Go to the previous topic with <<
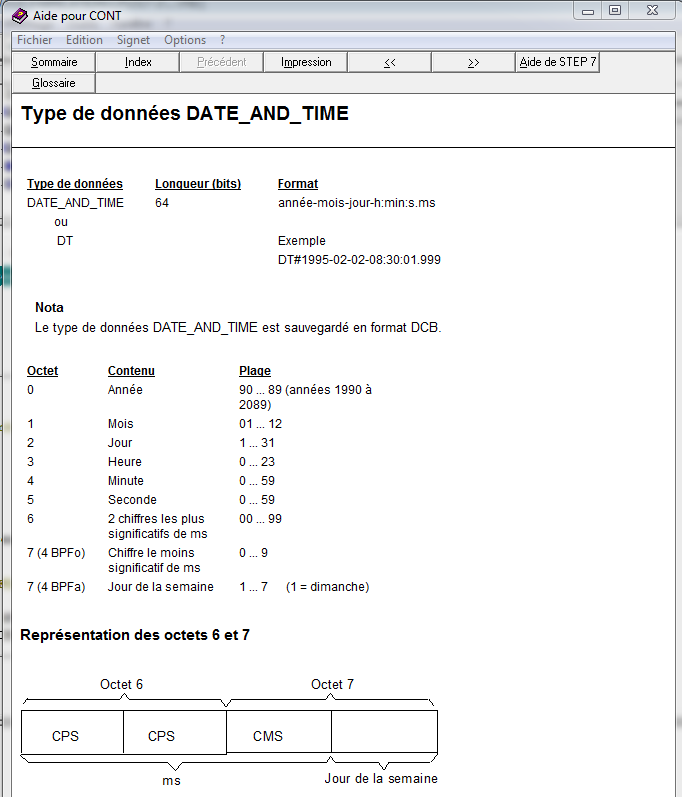Image resolution: width=682 pixels, height=797 pixels. click(389, 62)
